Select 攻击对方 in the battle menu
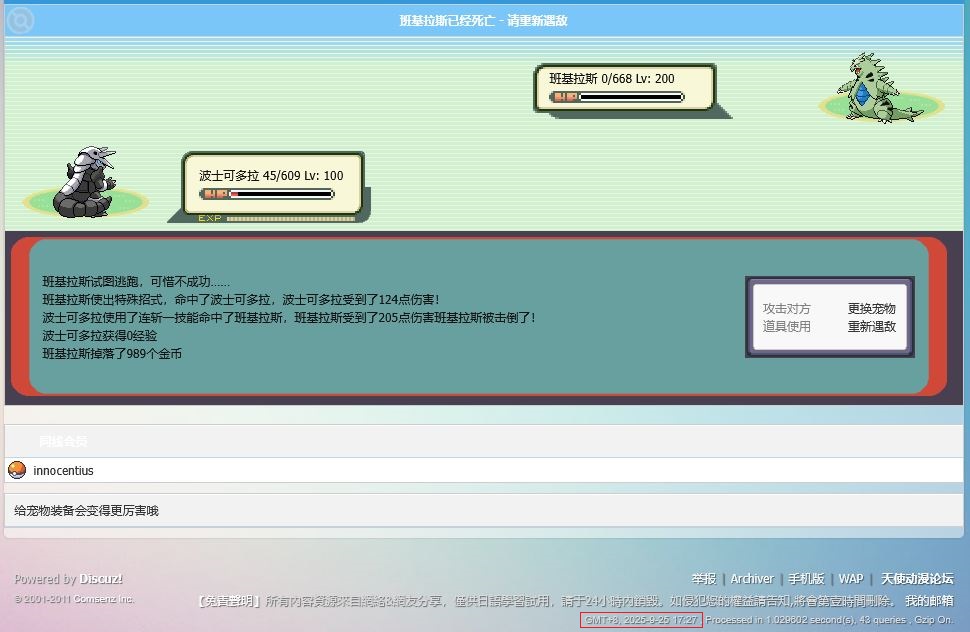The width and height of the screenshot is (970, 632). pyautogui.click(x=786, y=309)
